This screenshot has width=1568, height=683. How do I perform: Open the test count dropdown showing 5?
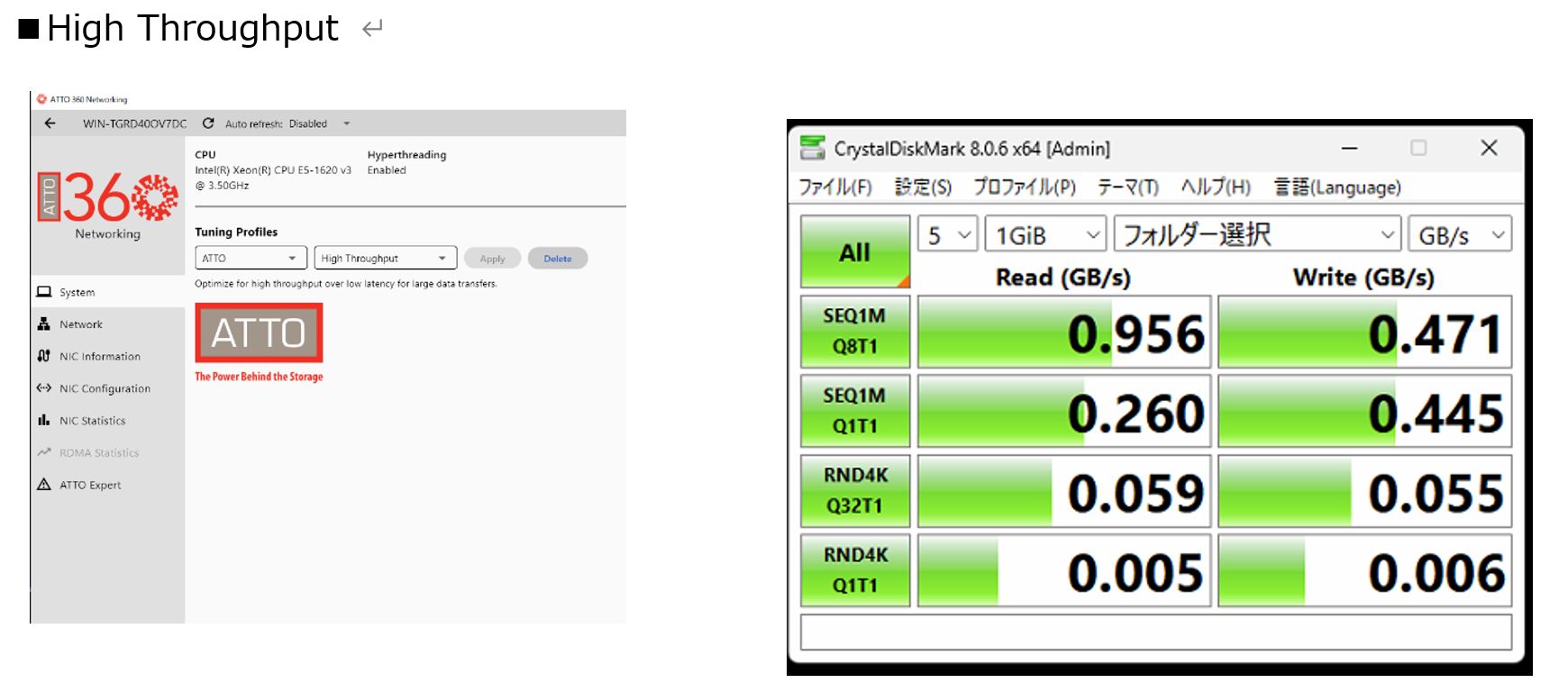[x=947, y=234]
